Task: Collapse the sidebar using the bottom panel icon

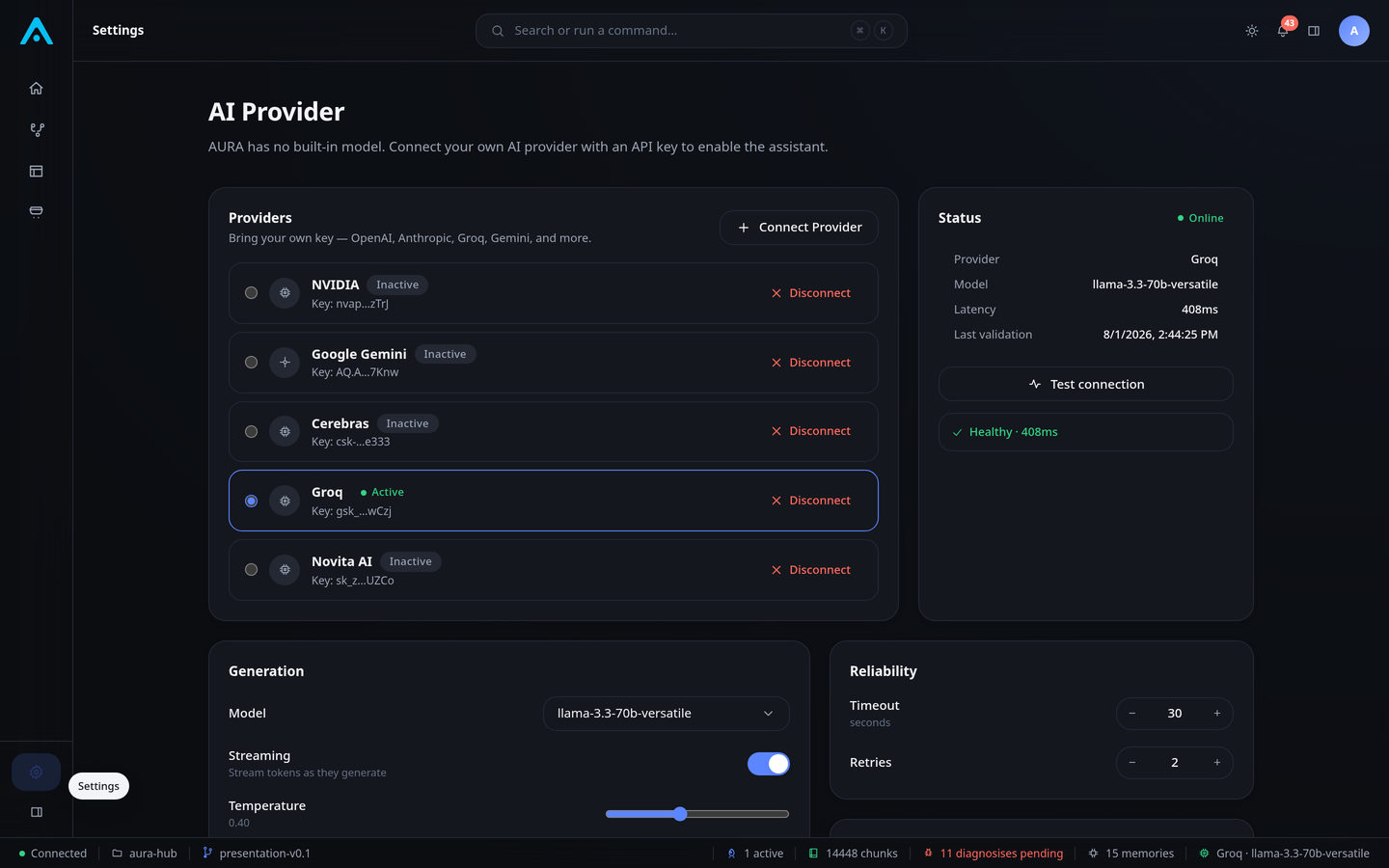Action: click(x=37, y=812)
